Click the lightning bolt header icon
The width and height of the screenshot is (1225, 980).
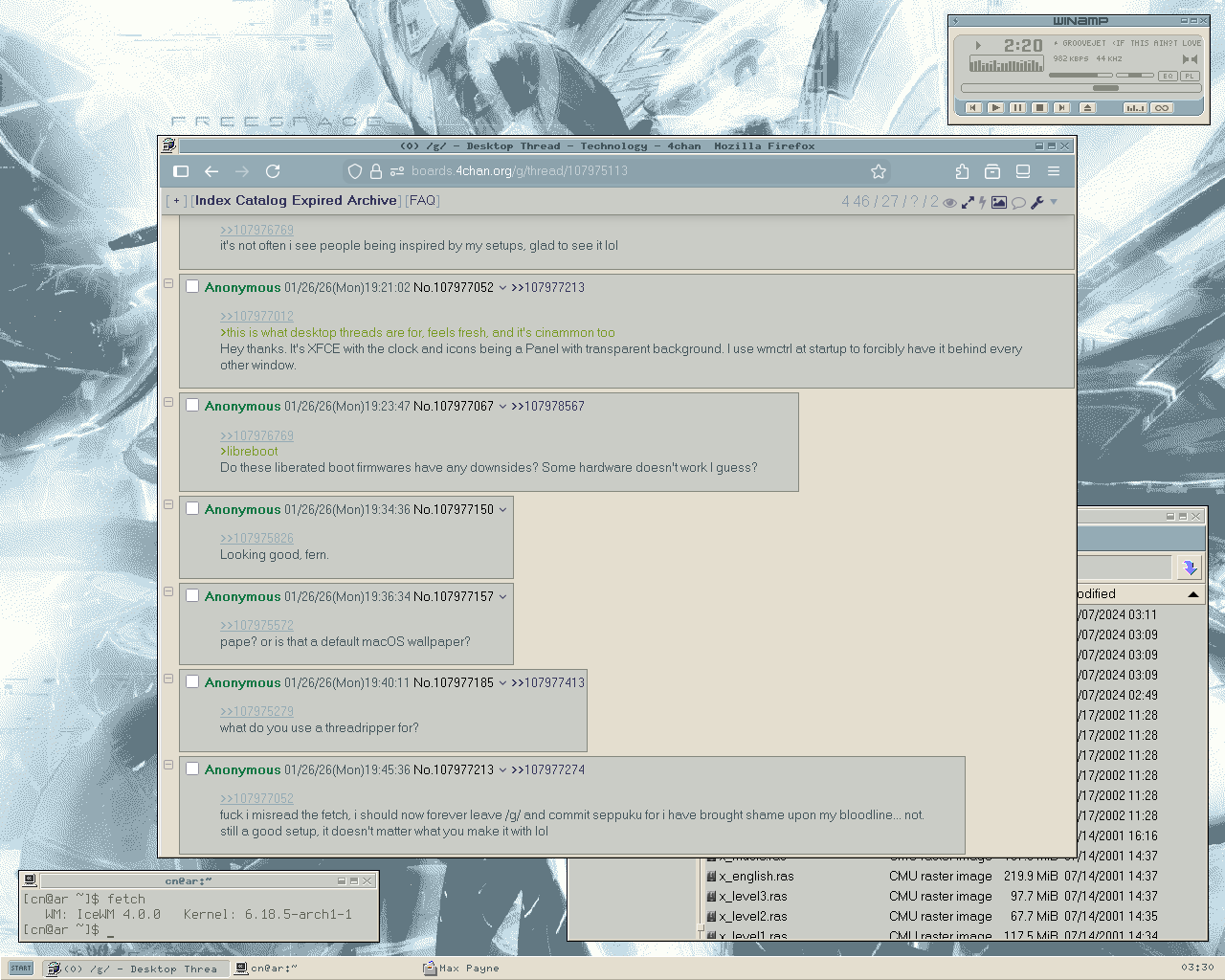tap(982, 202)
